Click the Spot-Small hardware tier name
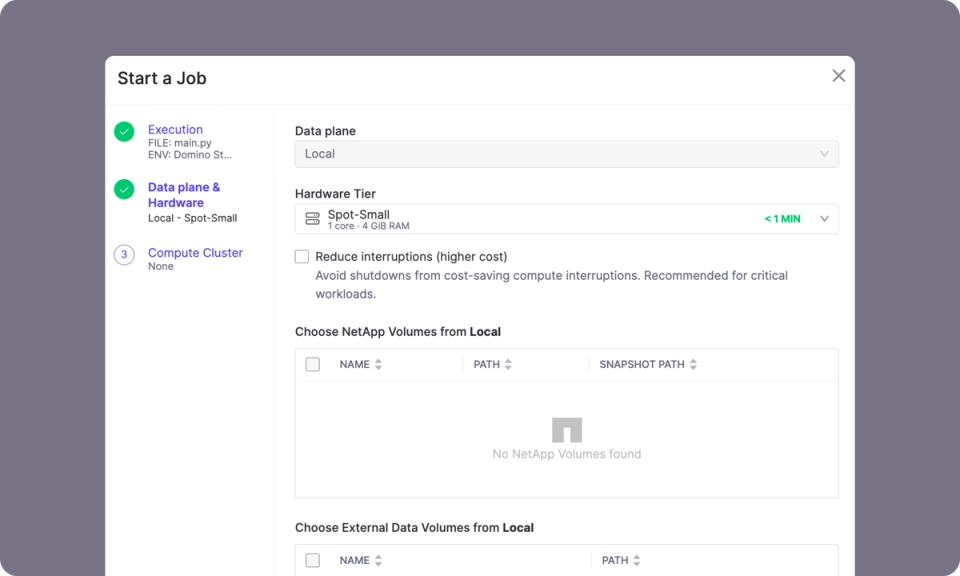960x576 pixels. [x=359, y=214]
